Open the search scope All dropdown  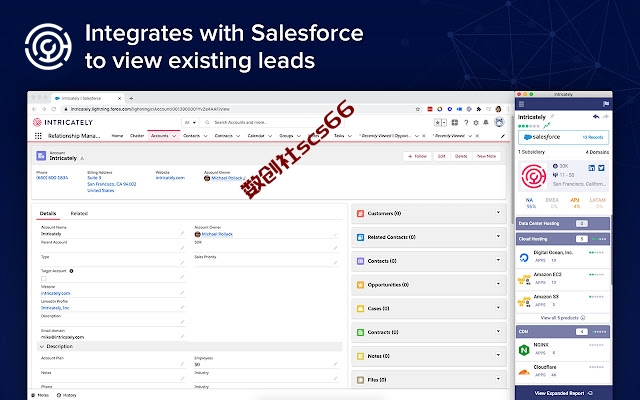pyautogui.click(x=190, y=122)
